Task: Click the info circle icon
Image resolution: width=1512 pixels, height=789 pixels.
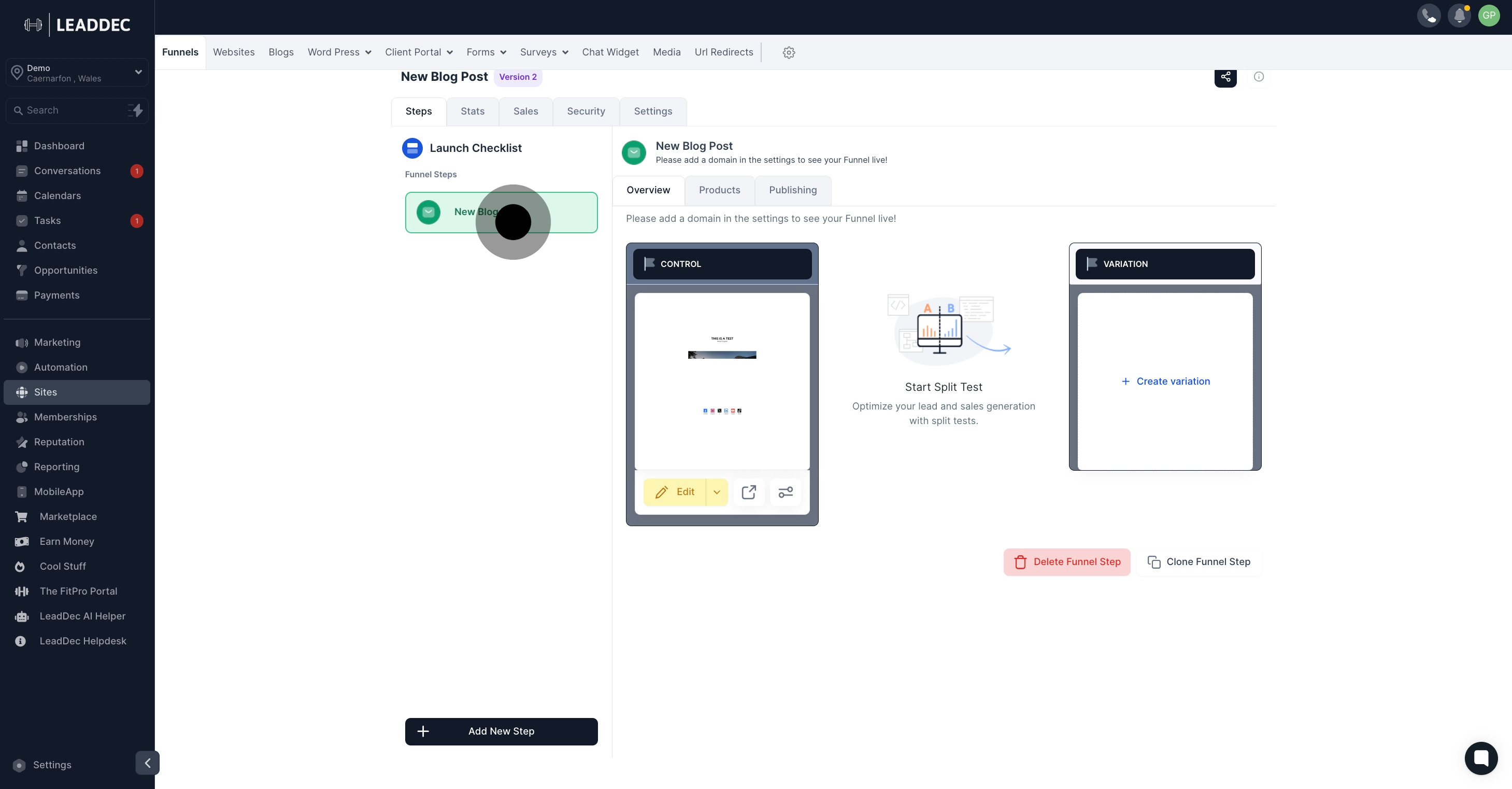Action: (x=1259, y=77)
